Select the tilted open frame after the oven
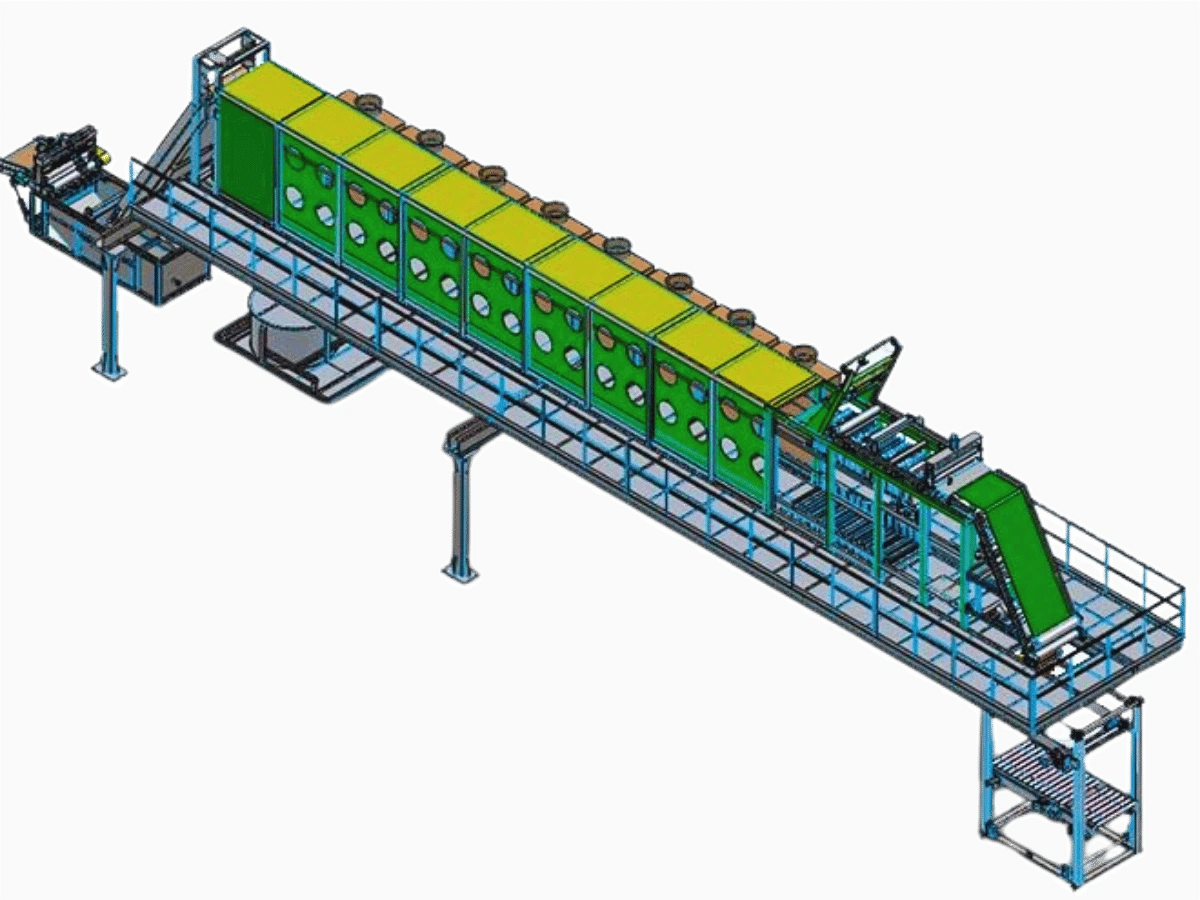This screenshot has height=900, width=1200. pos(858,381)
